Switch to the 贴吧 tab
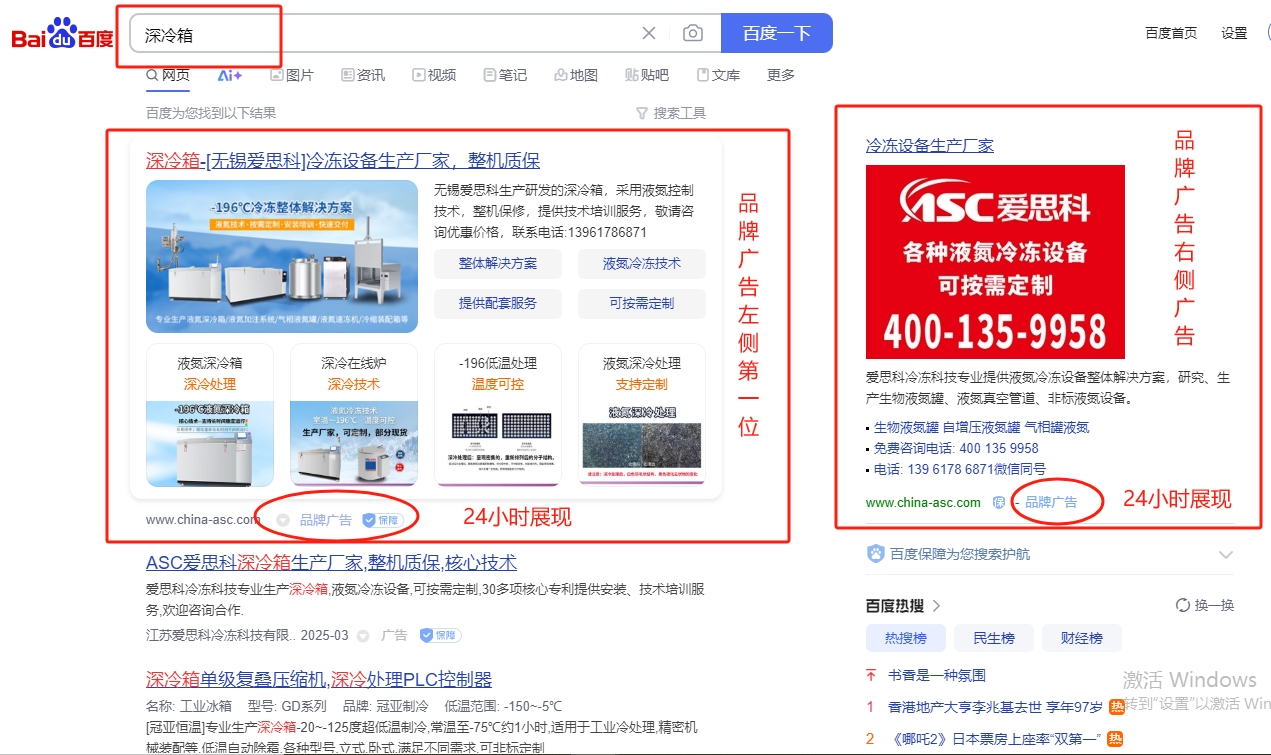The width and height of the screenshot is (1271, 755). coord(647,75)
